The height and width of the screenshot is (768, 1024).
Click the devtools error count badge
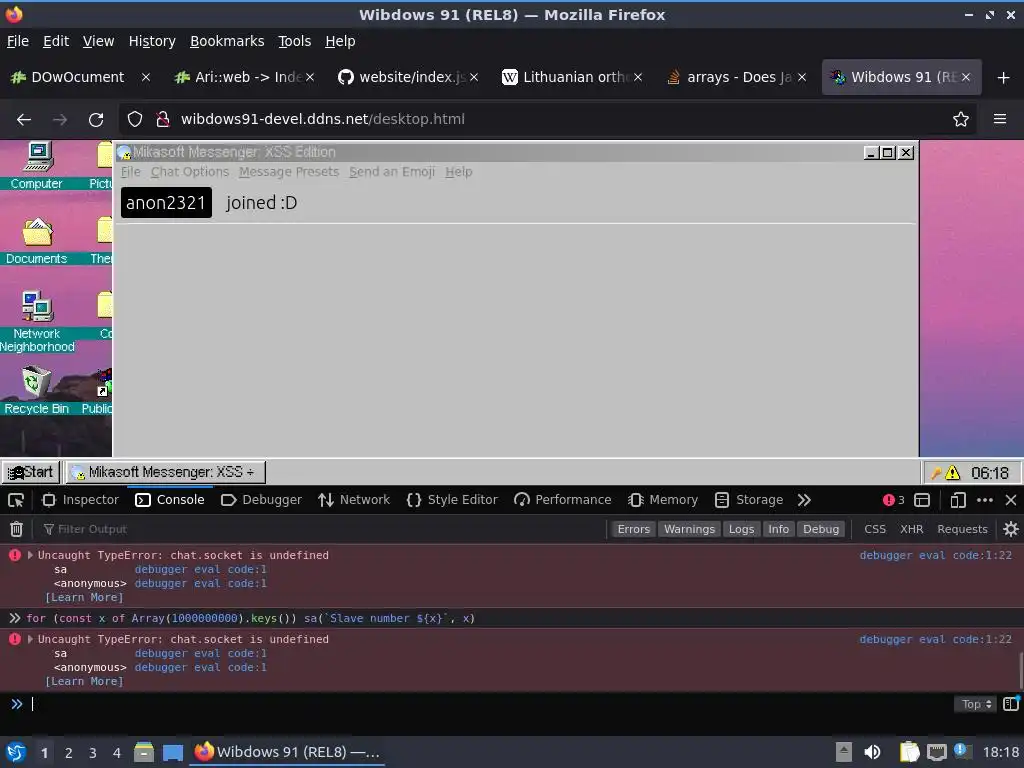[893, 500]
